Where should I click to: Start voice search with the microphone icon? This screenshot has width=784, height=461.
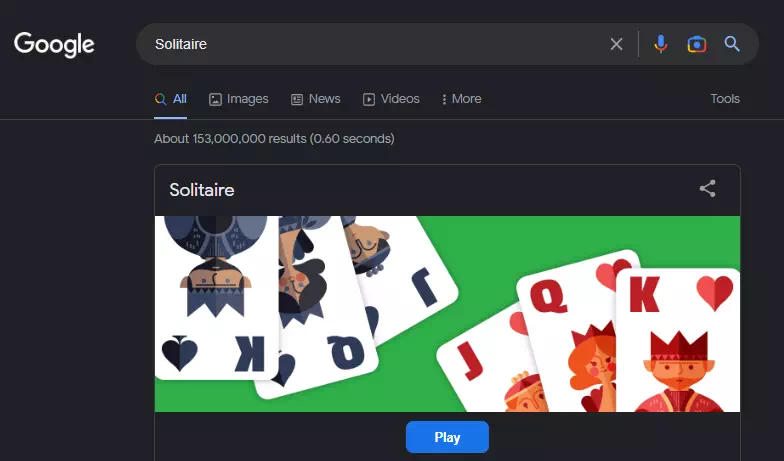click(x=660, y=44)
